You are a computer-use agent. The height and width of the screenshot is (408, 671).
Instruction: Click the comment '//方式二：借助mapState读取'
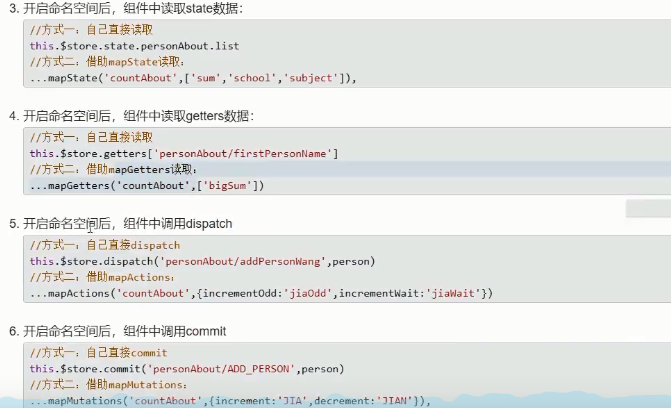[x=107, y=62]
